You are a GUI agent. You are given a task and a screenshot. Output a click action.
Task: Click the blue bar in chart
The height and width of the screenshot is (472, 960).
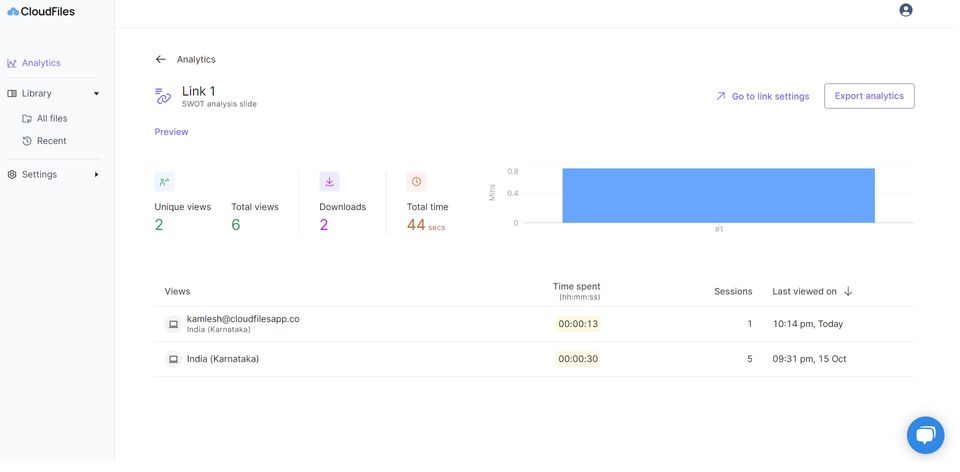pyautogui.click(x=718, y=195)
